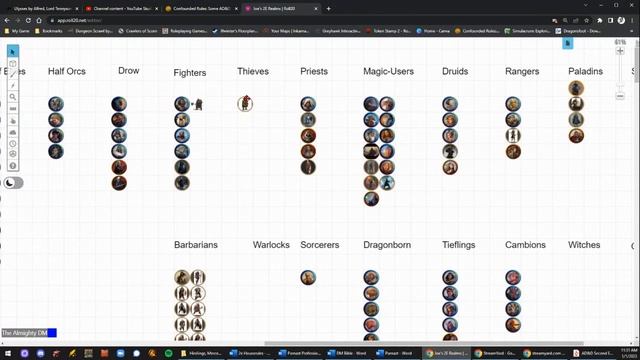Image resolution: width=640 pixels, height=360 pixels.
Task: Switch to the Confounded Rules tab
Action: pos(202,9)
